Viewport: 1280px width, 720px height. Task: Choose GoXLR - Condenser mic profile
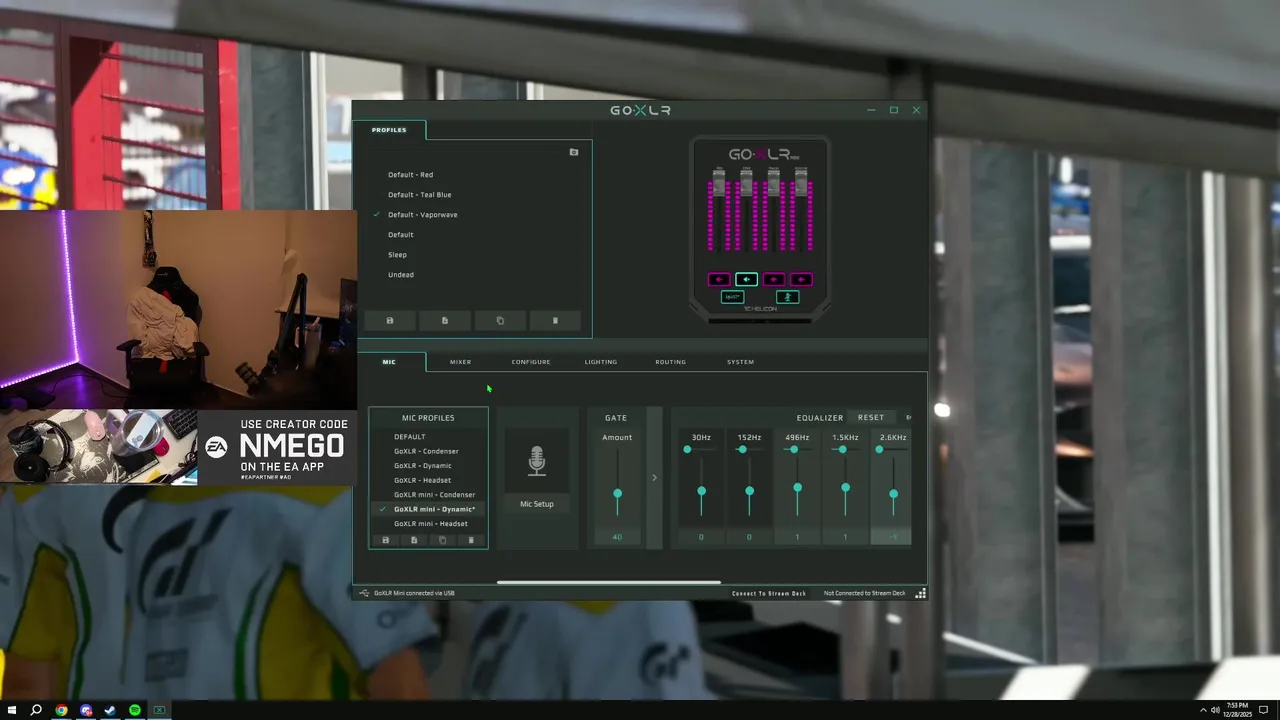coord(427,451)
